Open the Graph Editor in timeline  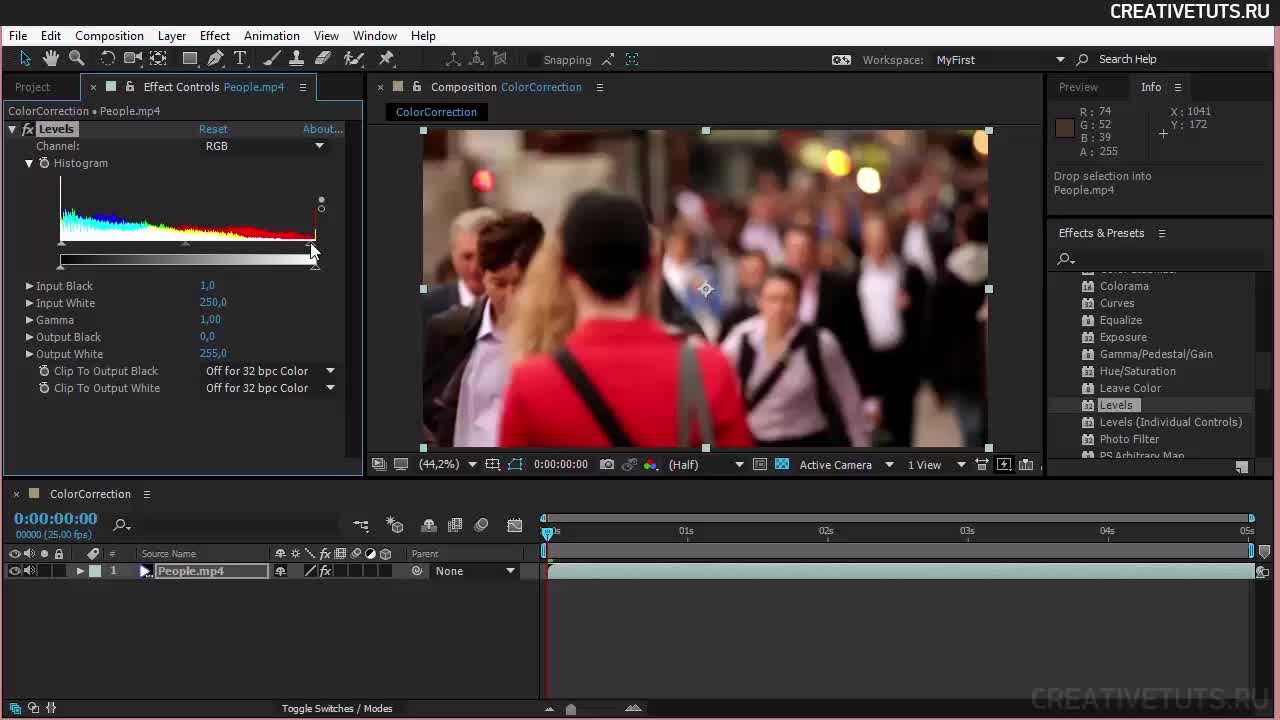pyautogui.click(x=514, y=525)
